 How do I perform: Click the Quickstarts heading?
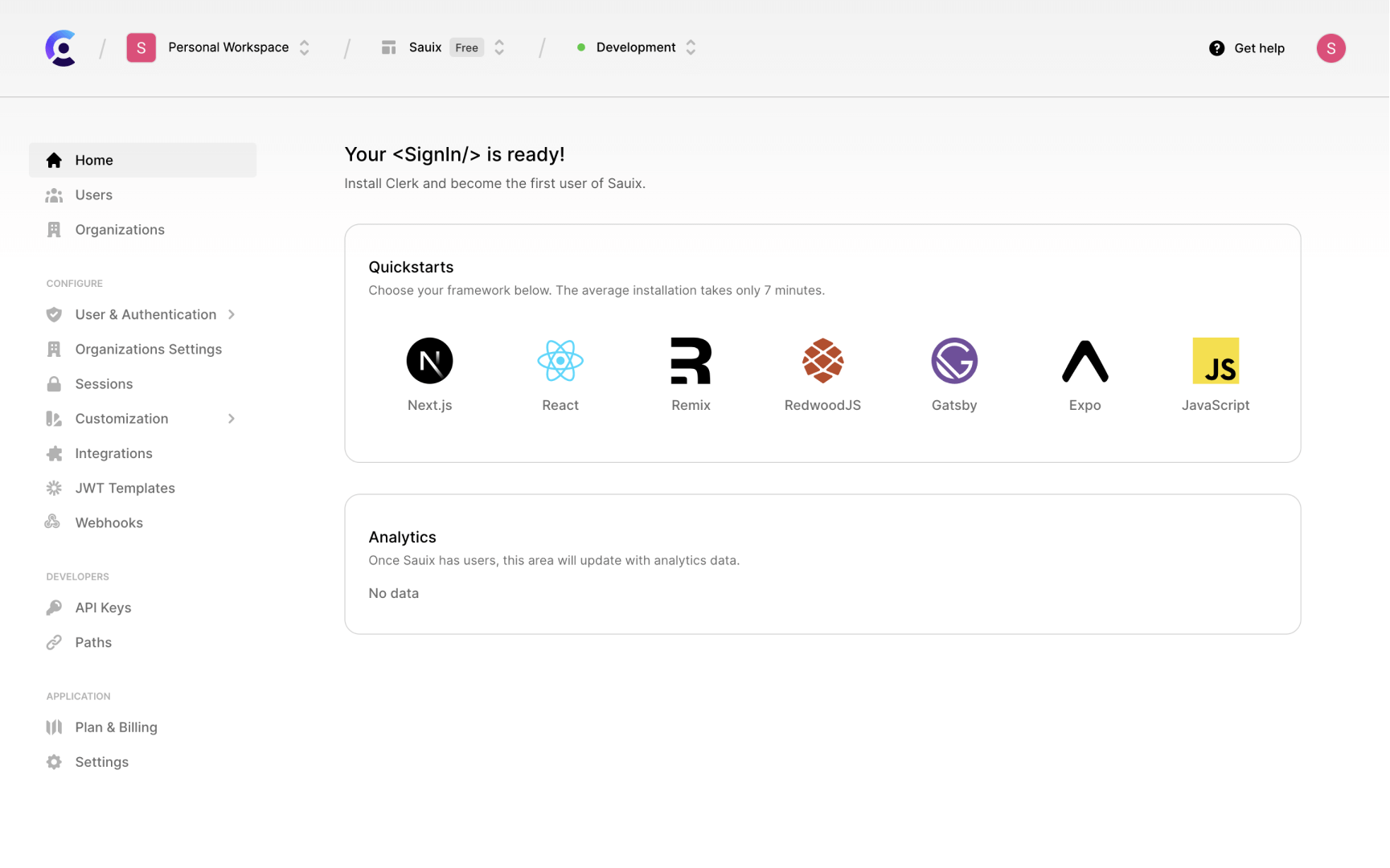point(411,268)
